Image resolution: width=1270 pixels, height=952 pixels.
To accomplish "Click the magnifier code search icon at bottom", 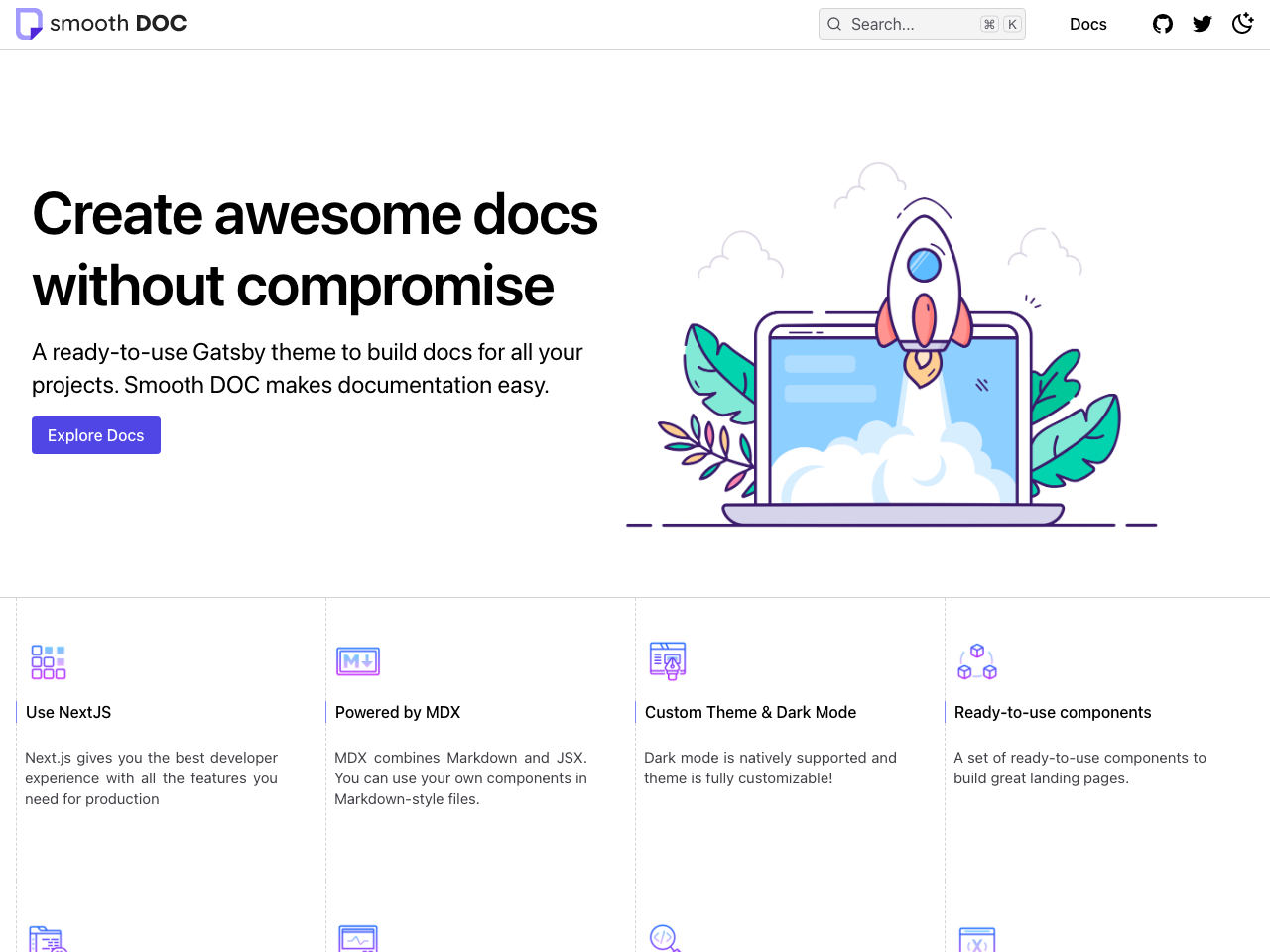I will pyautogui.click(x=664, y=938).
